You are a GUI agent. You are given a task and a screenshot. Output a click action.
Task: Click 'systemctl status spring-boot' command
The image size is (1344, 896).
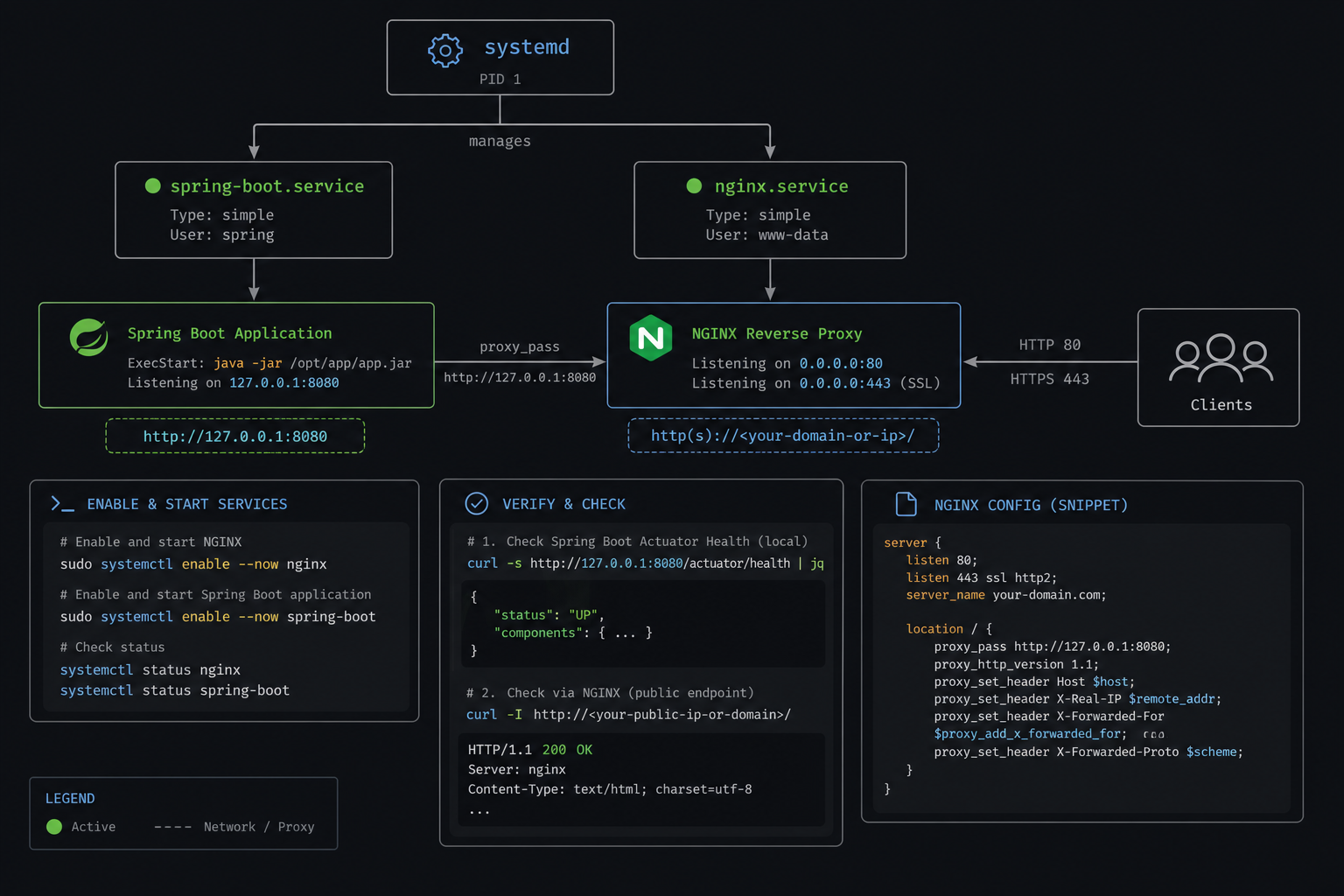point(175,690)
